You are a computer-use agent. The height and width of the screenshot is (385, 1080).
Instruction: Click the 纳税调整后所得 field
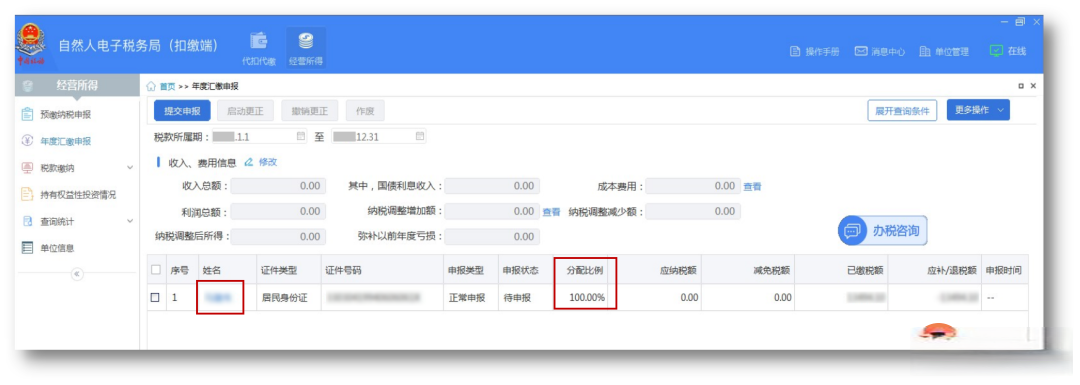pyautogui.click(x=278, y=236)
